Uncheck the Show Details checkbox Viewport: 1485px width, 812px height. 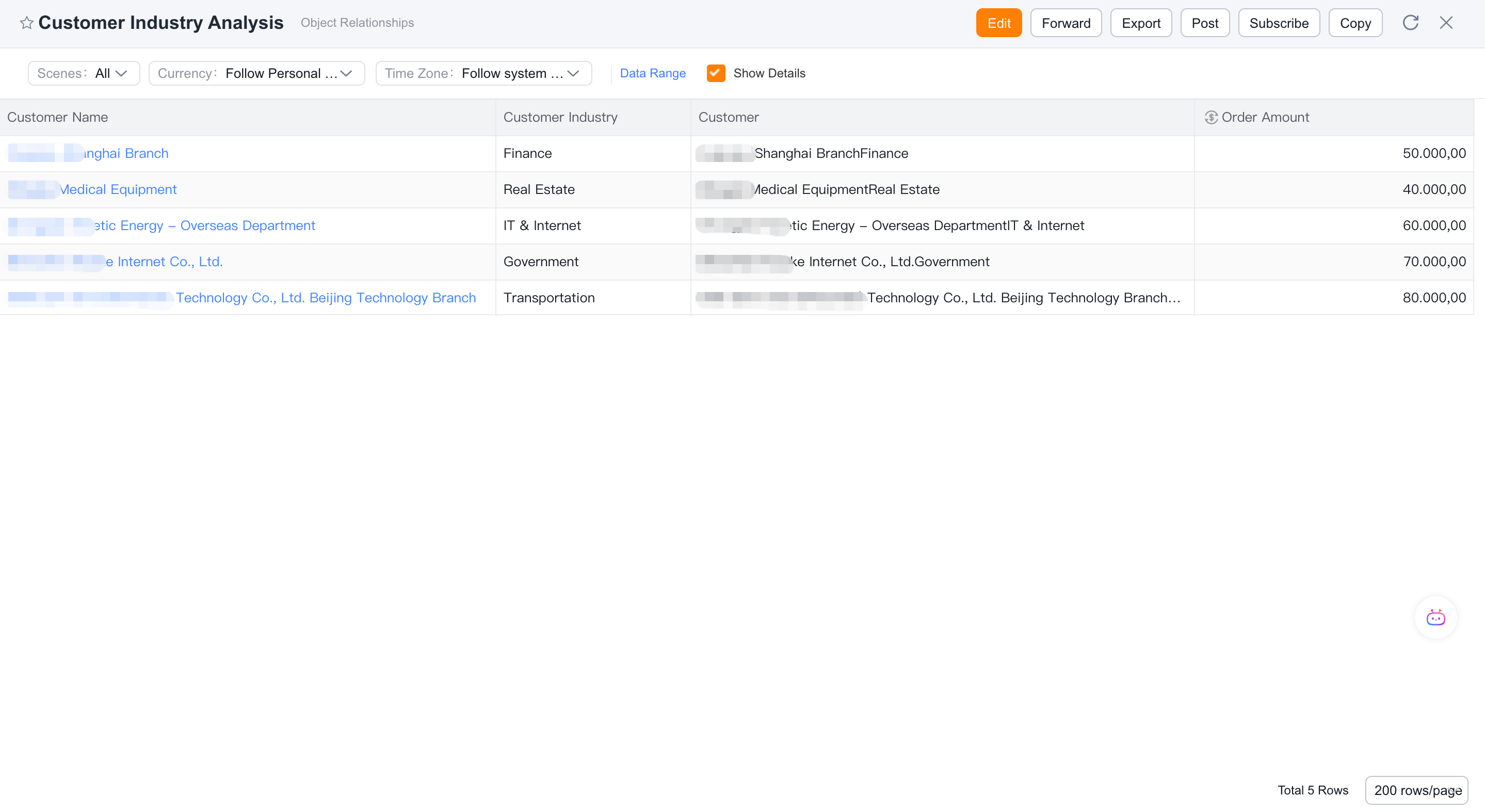(715, 73)
